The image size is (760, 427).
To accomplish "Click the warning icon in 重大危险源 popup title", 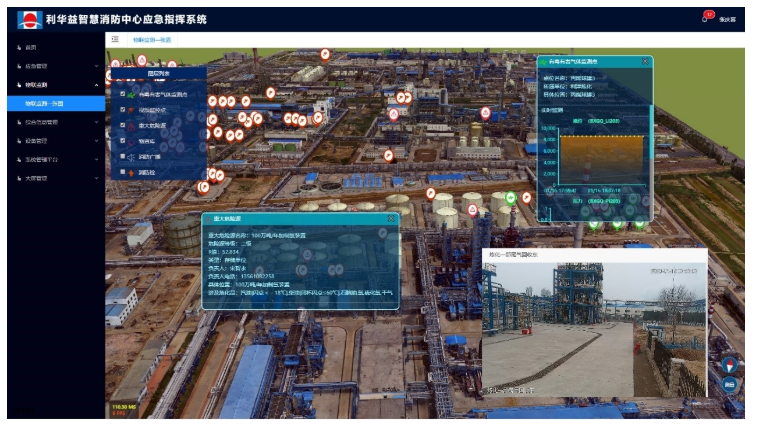I will pos(209,219).
